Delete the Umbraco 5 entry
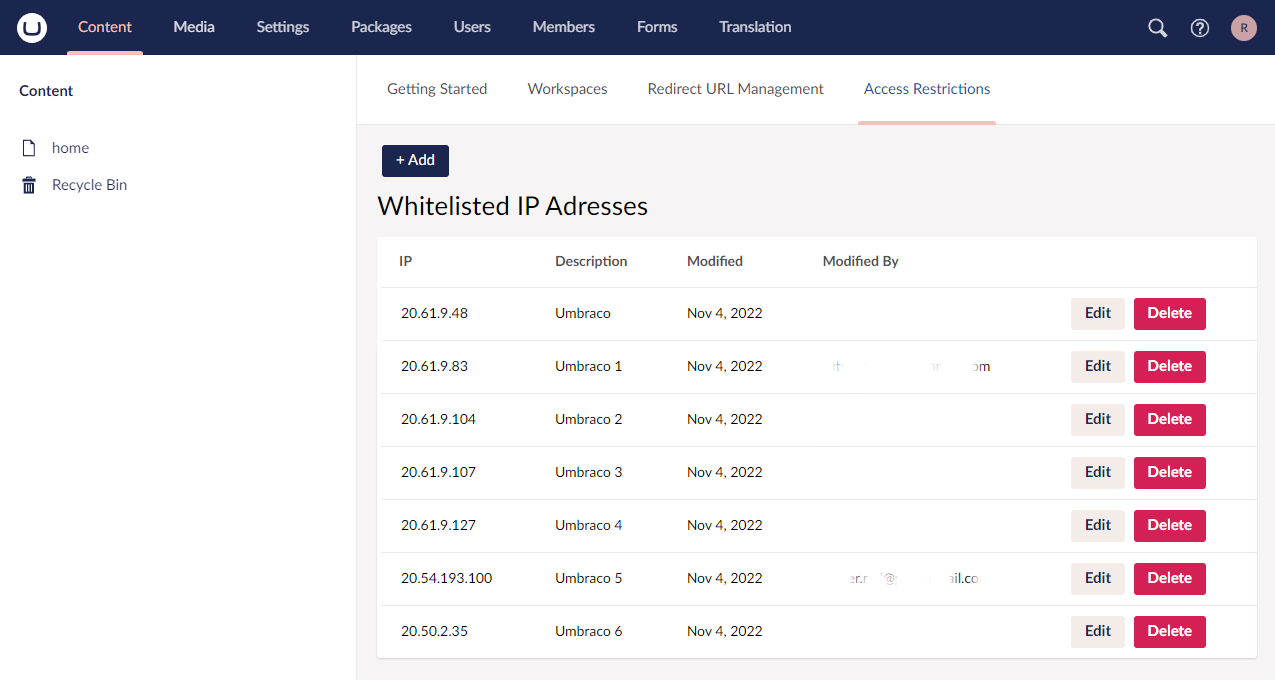The image size is (1275, 680). point(1169,578)
